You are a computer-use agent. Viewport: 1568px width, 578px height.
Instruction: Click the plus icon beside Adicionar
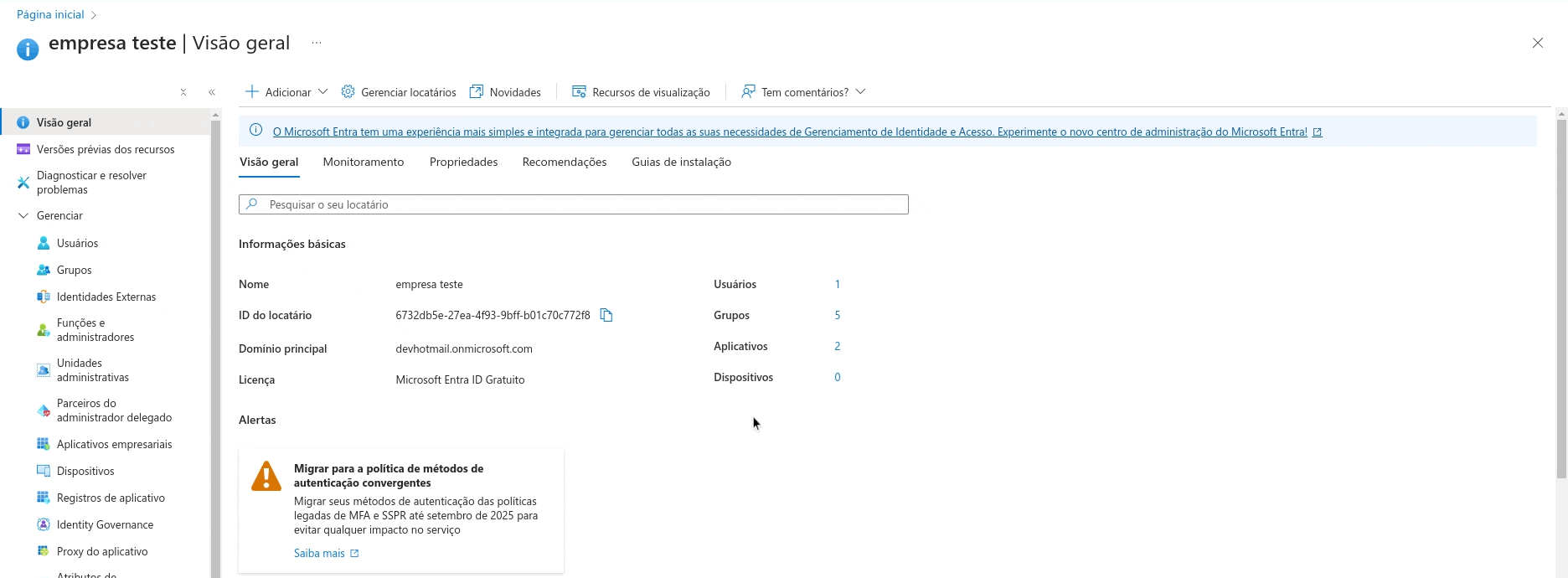[x=251, y=91]
